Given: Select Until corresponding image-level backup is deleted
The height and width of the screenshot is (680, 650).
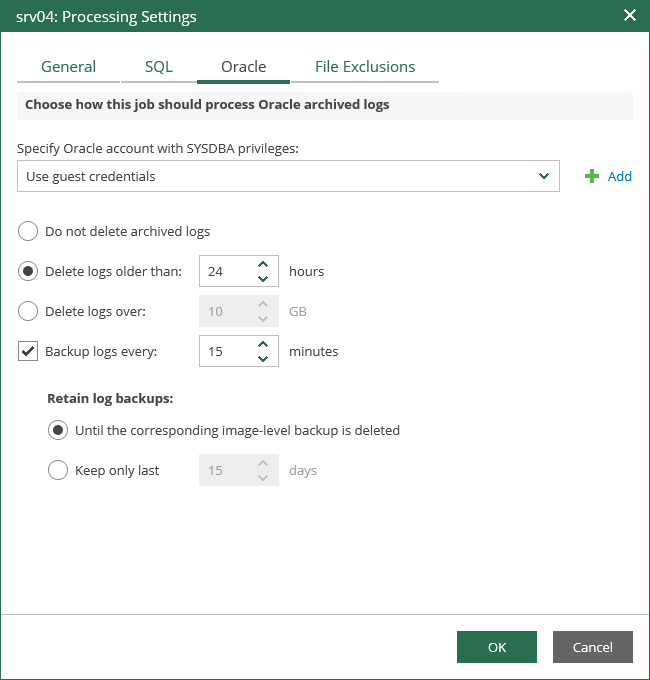Looking at the screenshot, I should coord(59,431).
